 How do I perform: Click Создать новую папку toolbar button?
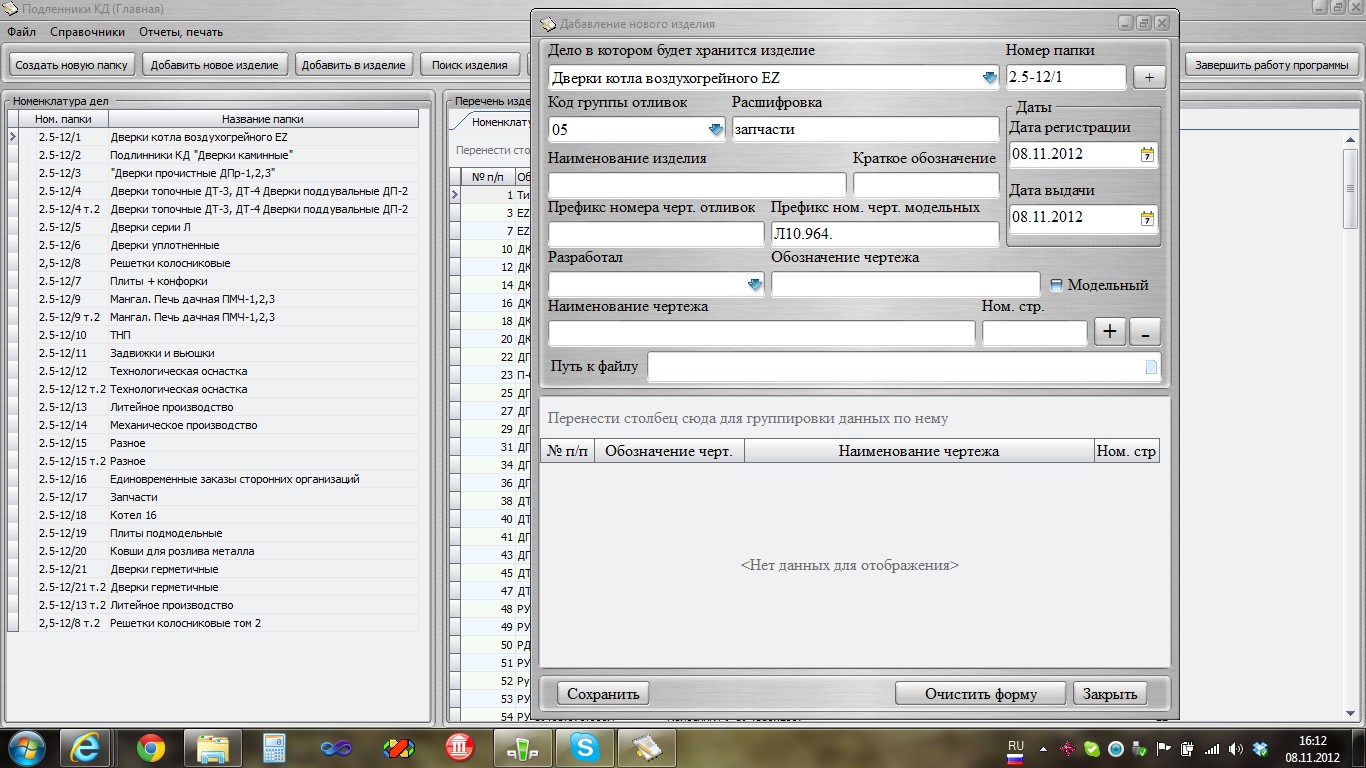(x=72, y=65)
